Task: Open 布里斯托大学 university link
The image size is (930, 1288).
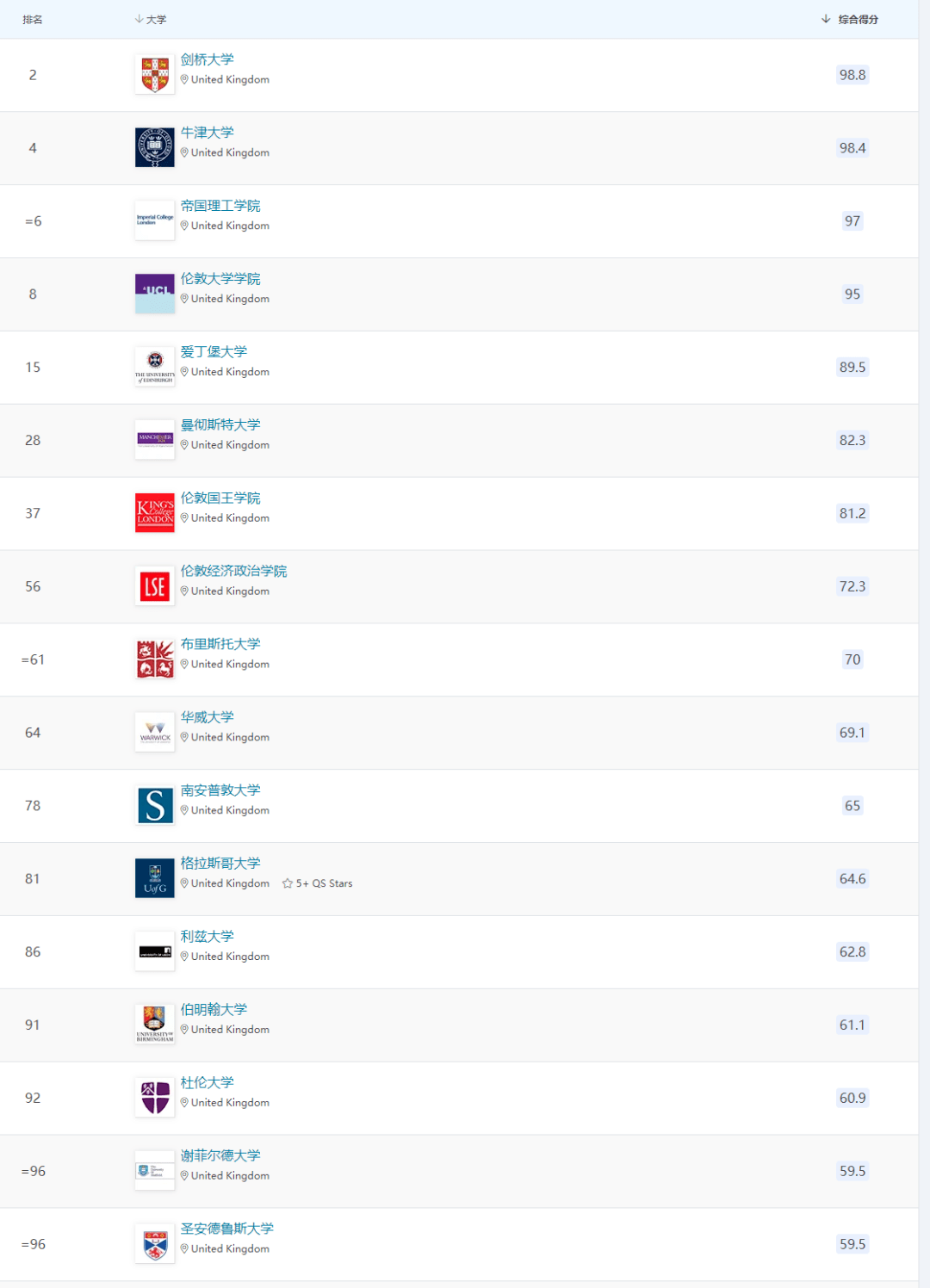Action: (220, 644)
